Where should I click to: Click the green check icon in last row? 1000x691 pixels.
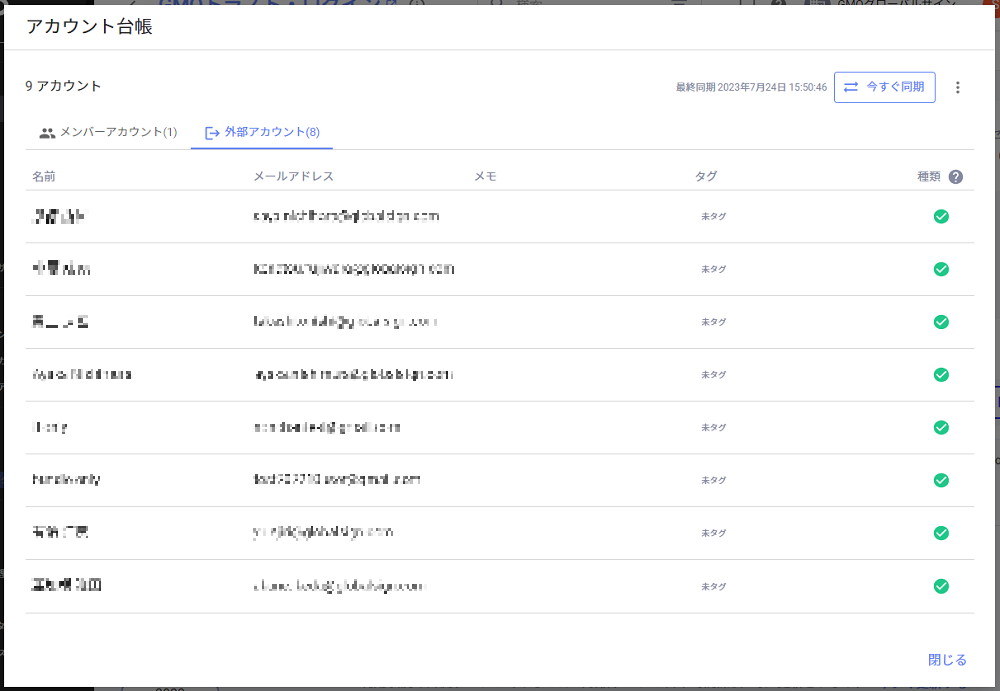(941, 586)
